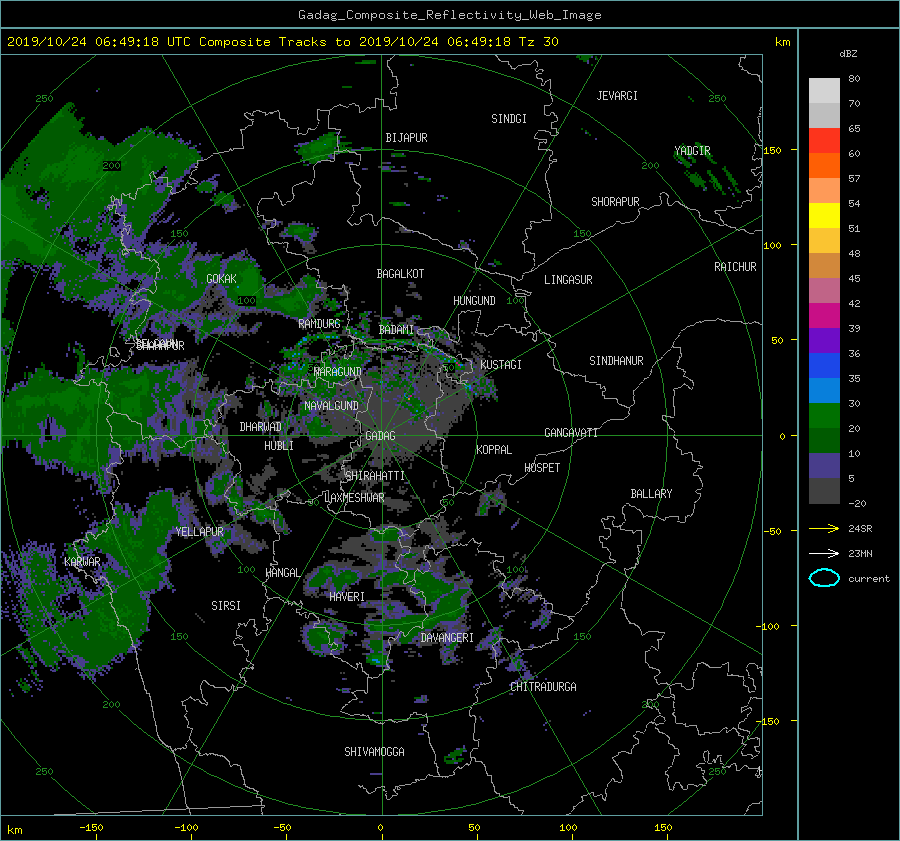Screen dimensions: 900x841
Task: Click the 'GADAG' radar center label
Action: [x=381, y=436]
